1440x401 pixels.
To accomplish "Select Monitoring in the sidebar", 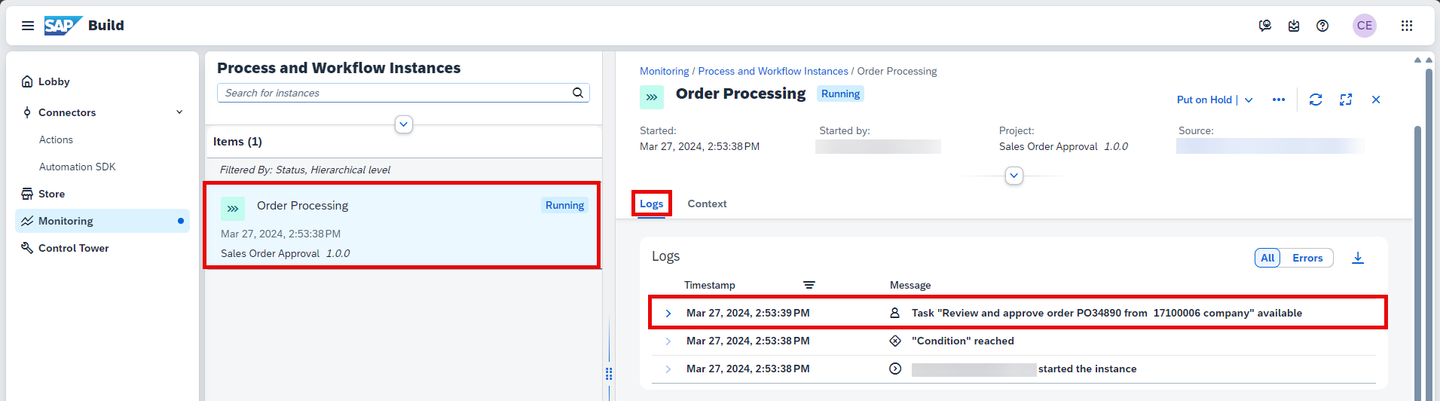I will [102, 221].
